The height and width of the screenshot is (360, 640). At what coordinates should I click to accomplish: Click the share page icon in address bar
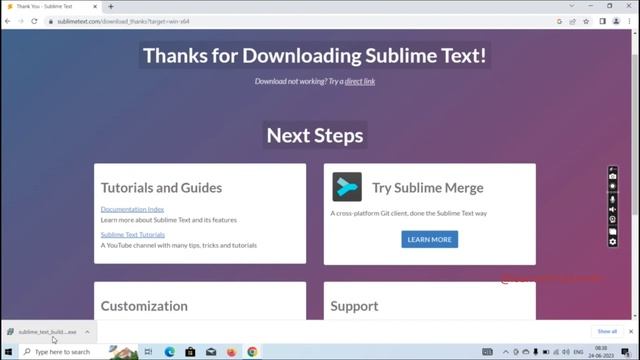pos(573,21)
